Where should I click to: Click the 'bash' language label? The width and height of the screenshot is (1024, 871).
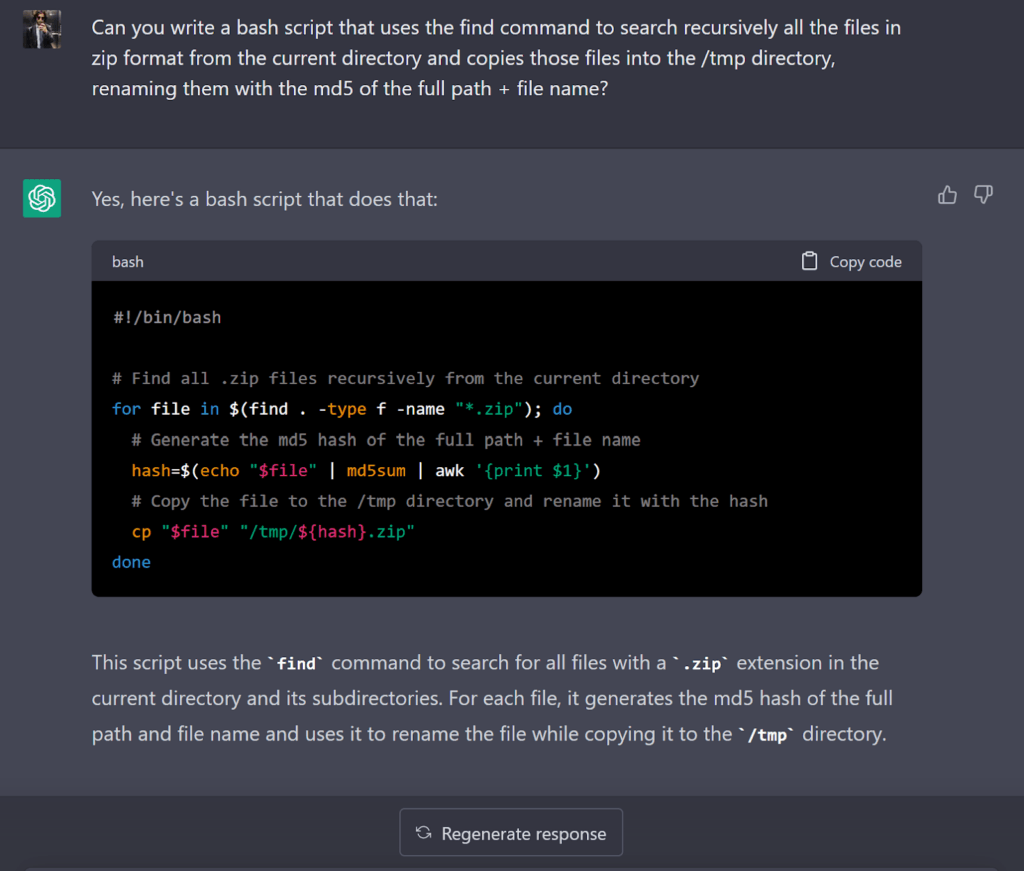click(x=127, y=262)
